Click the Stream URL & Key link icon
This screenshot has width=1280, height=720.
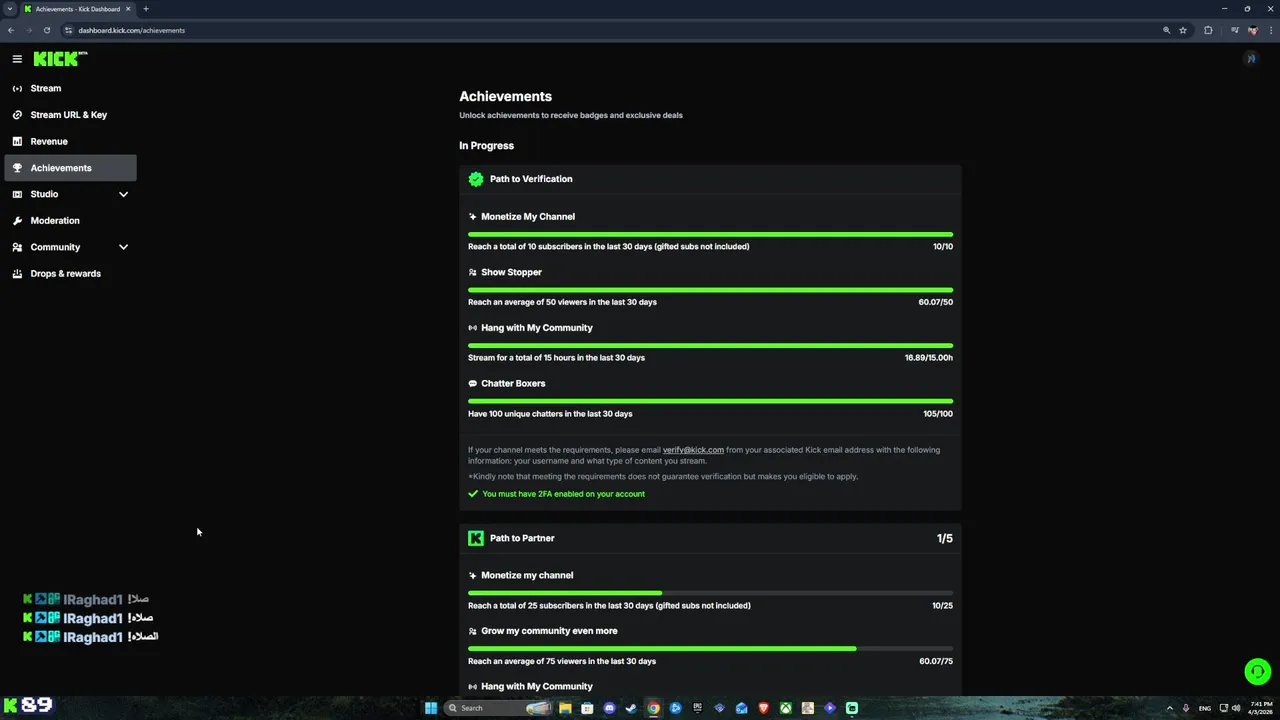[x=17, y=115]
